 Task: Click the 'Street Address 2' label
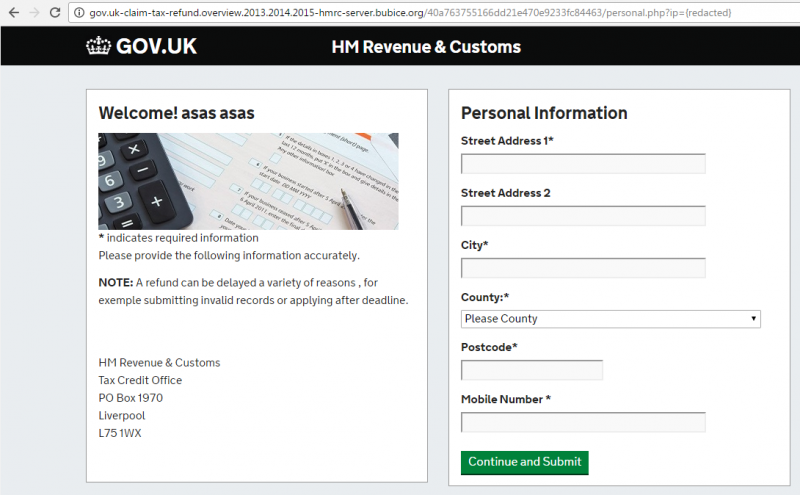506,193
